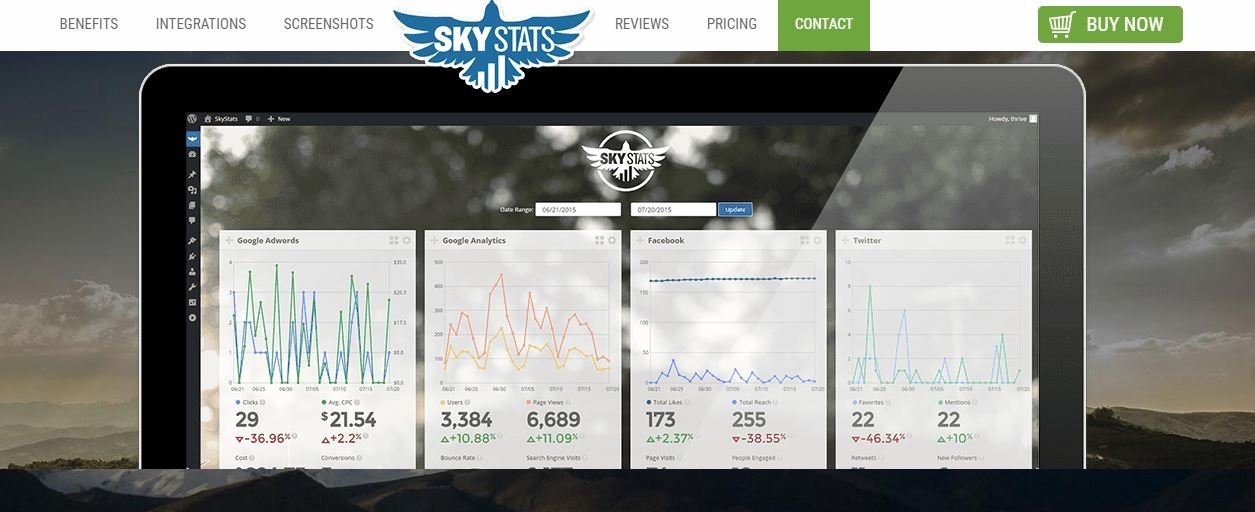
Task: Open the Users icon in sidebar
Action: coord(192,272)
